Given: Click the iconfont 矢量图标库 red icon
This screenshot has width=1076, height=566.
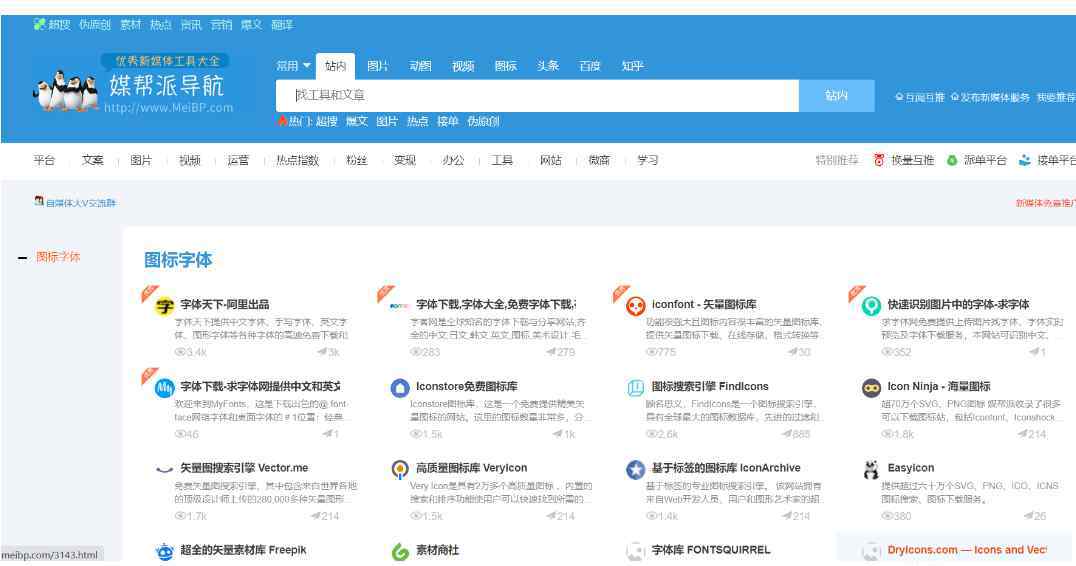Looking at the screenshot, I should click(x=635, y=305).
